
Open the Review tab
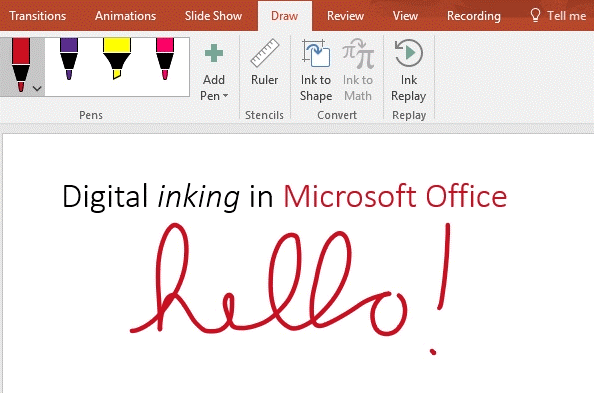[x=345, y=16]
